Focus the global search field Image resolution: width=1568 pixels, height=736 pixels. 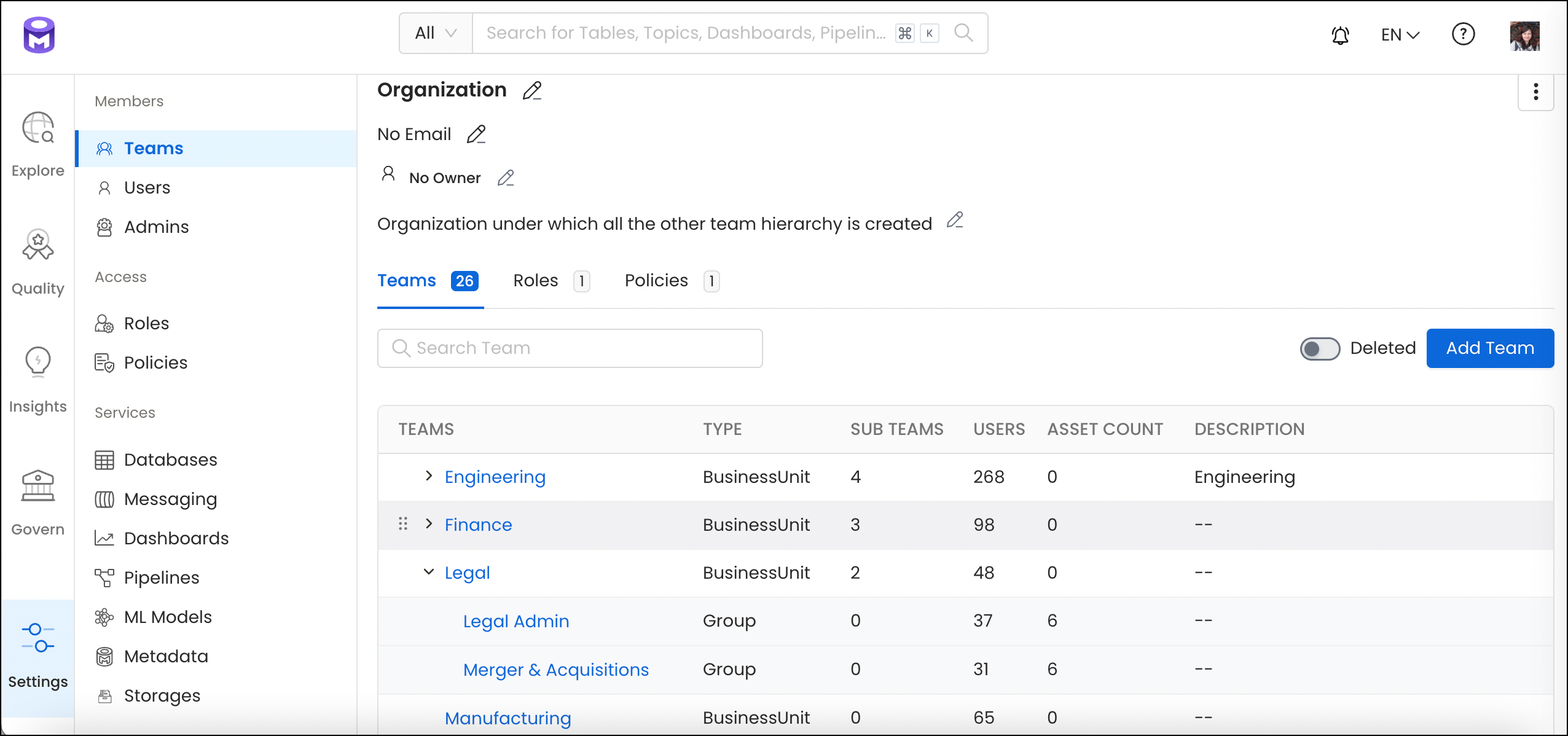click(686, 33)
